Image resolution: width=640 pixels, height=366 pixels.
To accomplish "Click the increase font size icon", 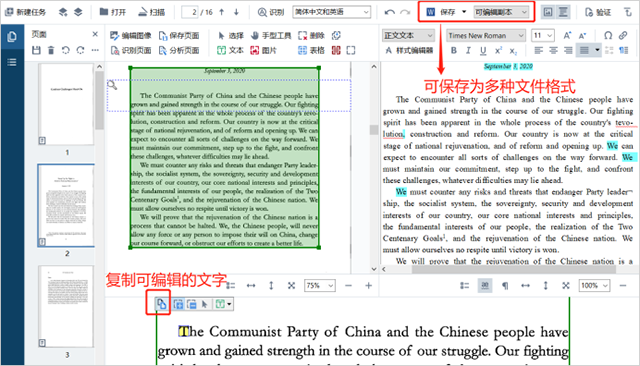I will click(567, 35).
